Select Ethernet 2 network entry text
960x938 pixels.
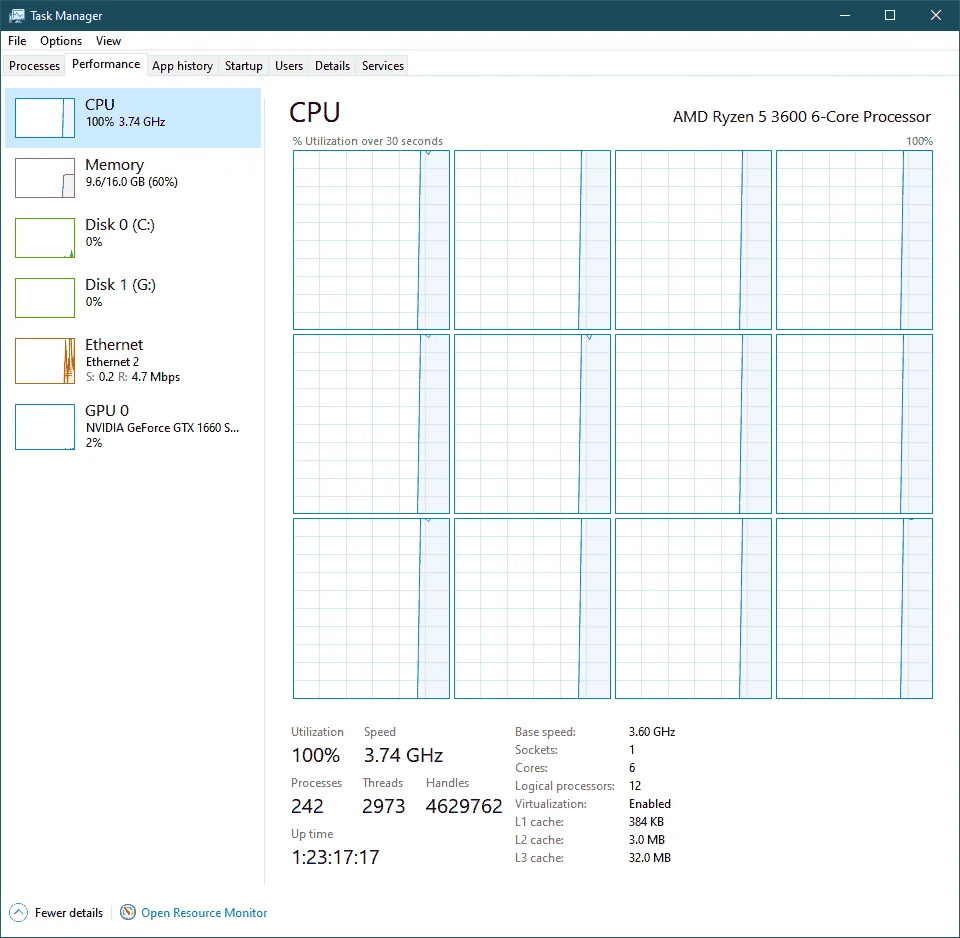[113, 362]
